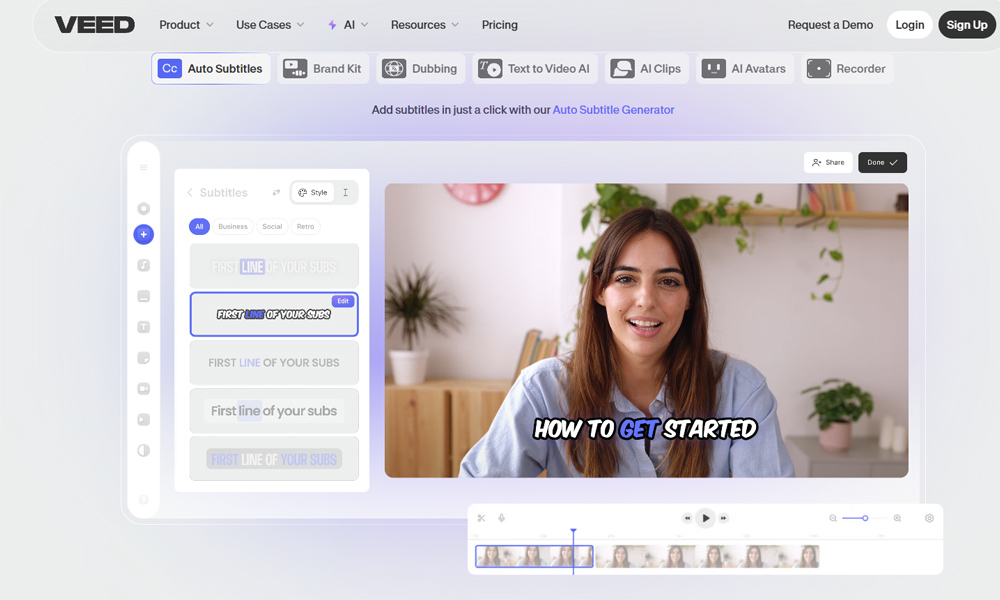Open the AI dropdown menu
The height and width of the screenshot is (600, 1000).
348,25
